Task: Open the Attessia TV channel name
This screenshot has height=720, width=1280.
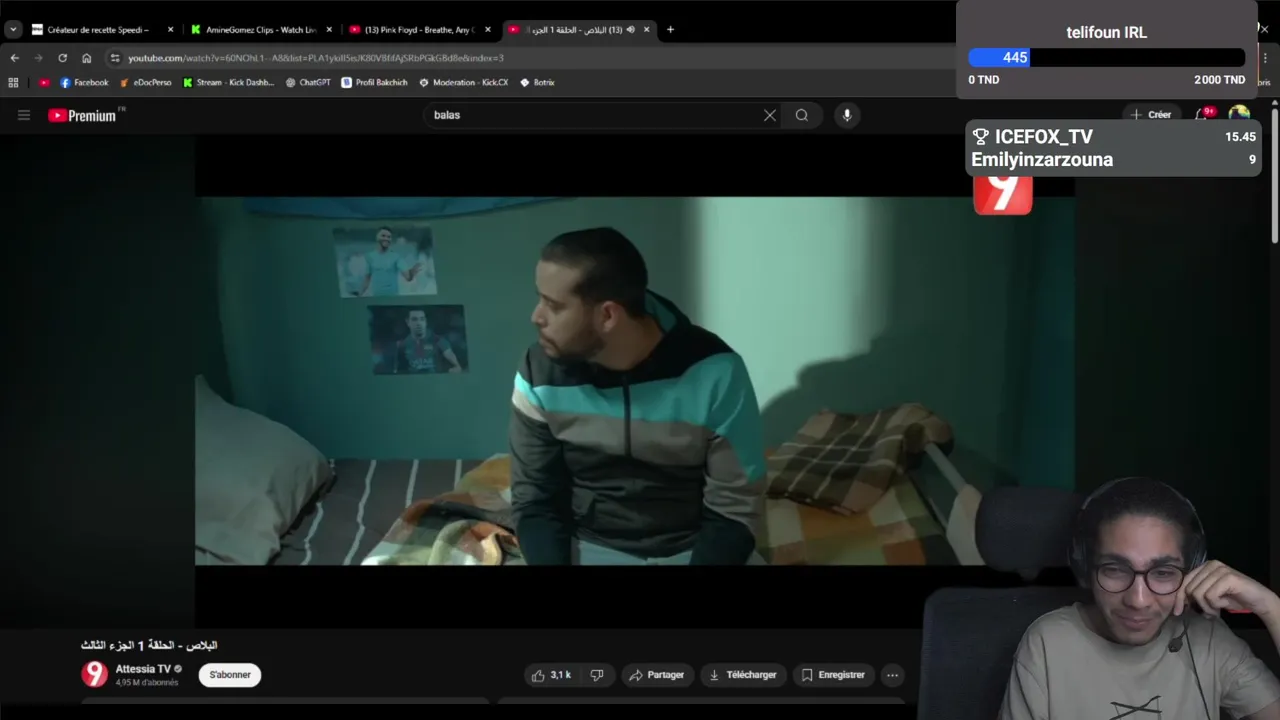Action: [x=143, y=669]
